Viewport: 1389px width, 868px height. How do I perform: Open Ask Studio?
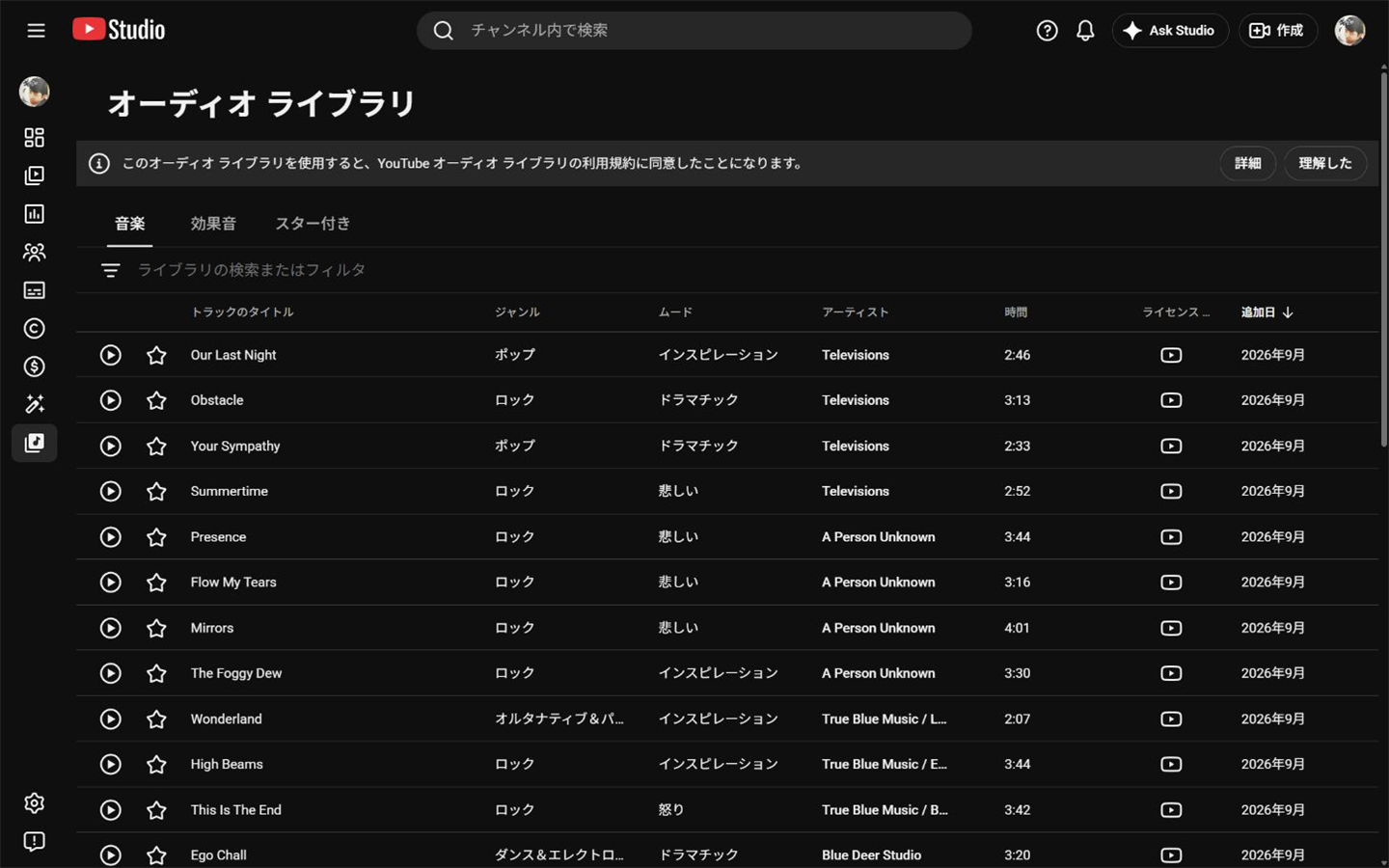click(x=1170, y=31)
